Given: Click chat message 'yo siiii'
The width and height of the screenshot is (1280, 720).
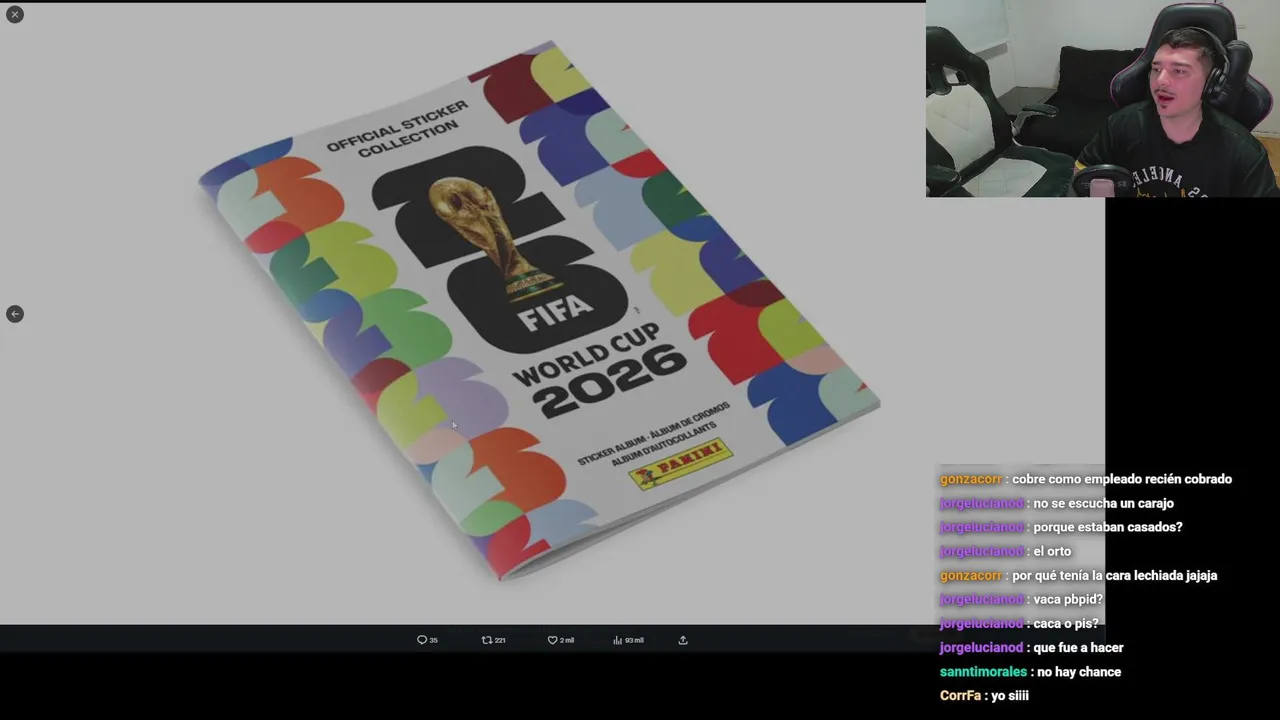Looking at the screenshot, I should click(x=1010, y=695).
